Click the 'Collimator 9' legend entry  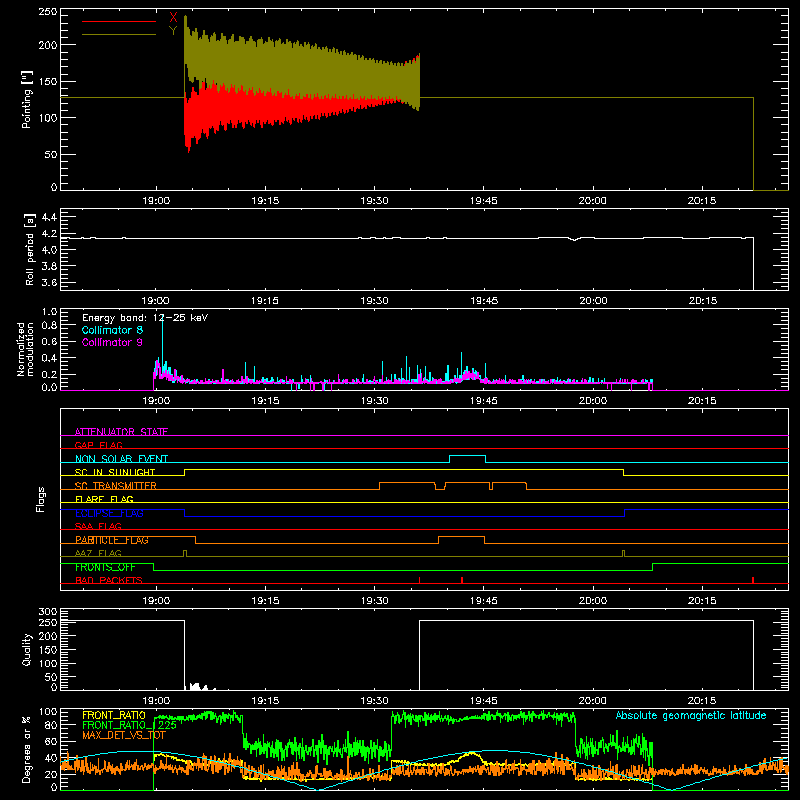(x=112, y=342)
